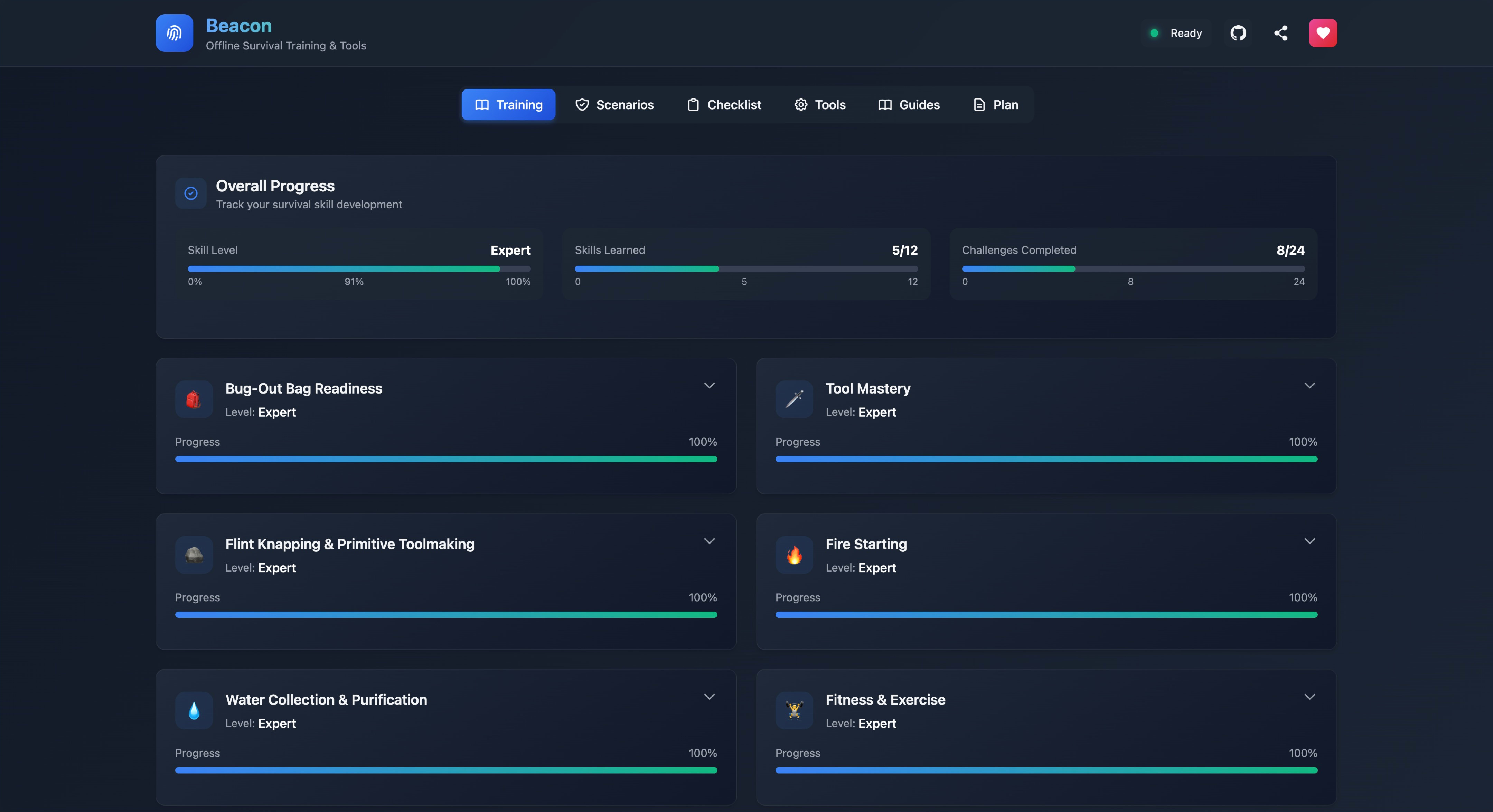Click the flame Fire Starting icon
Viewport: 1493px width, 812px height.
coord(794,555)
